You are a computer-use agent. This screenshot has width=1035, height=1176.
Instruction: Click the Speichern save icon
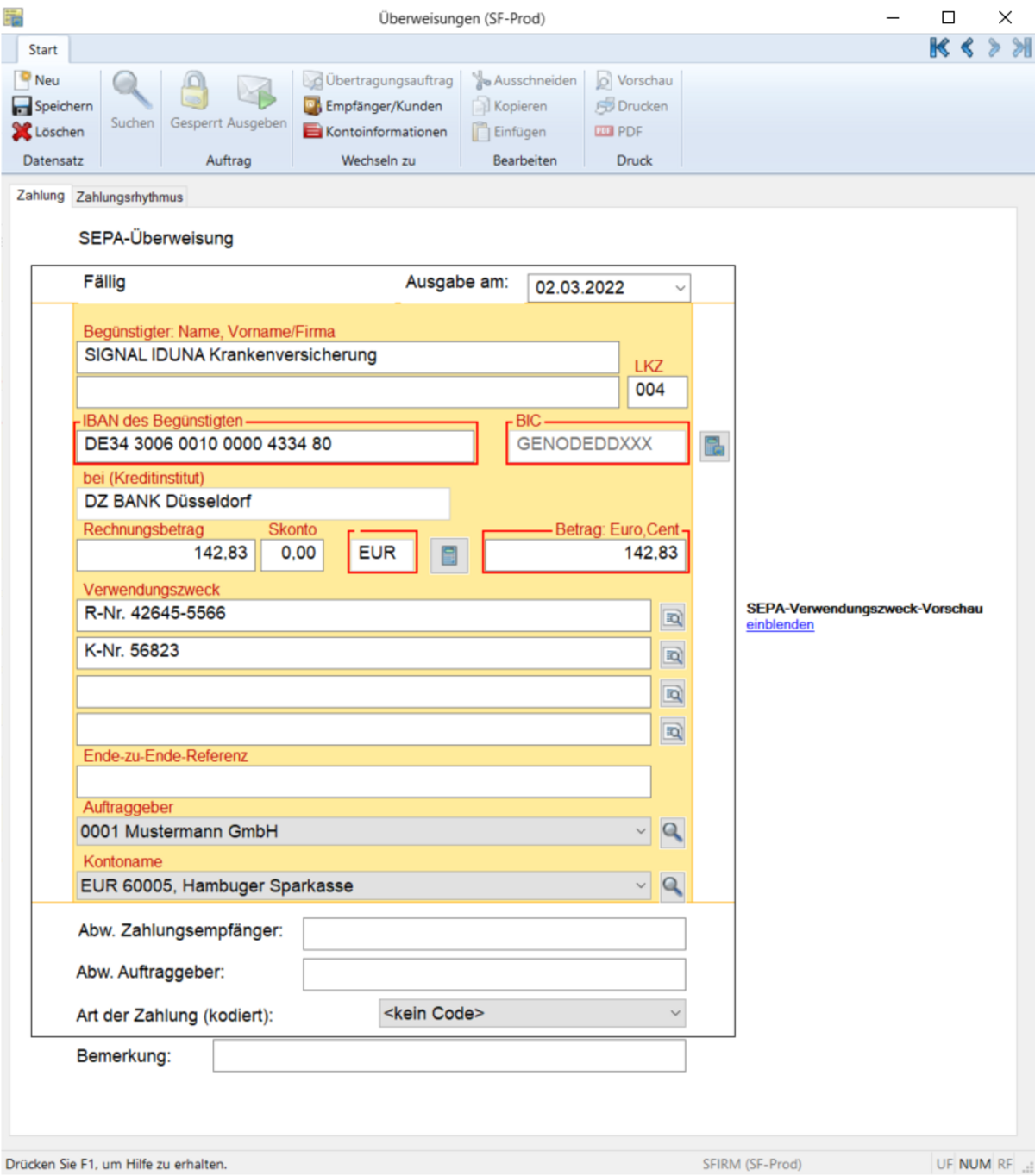point(22,106)
